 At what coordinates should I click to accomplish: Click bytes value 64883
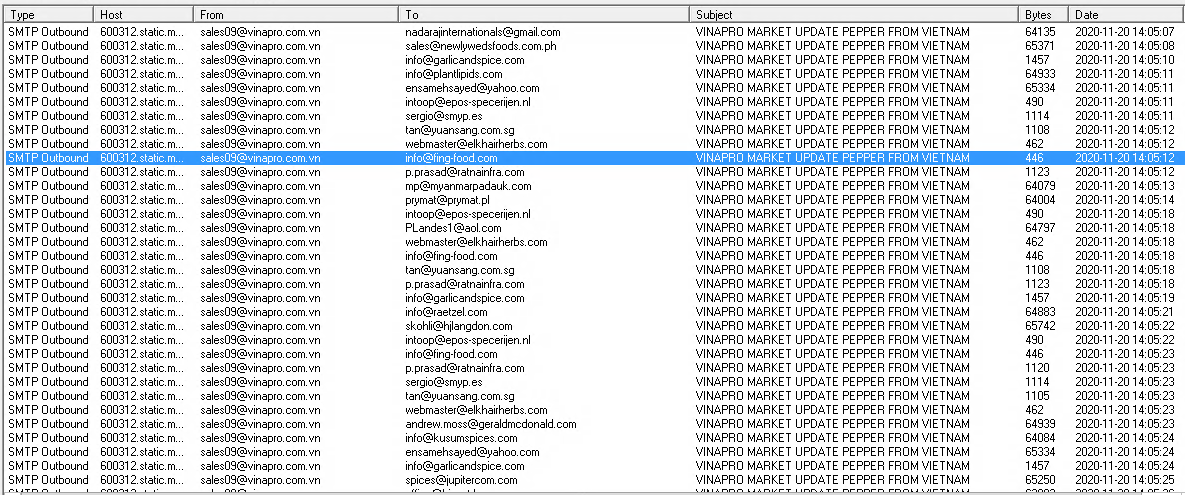click(x=1040, y=312)
